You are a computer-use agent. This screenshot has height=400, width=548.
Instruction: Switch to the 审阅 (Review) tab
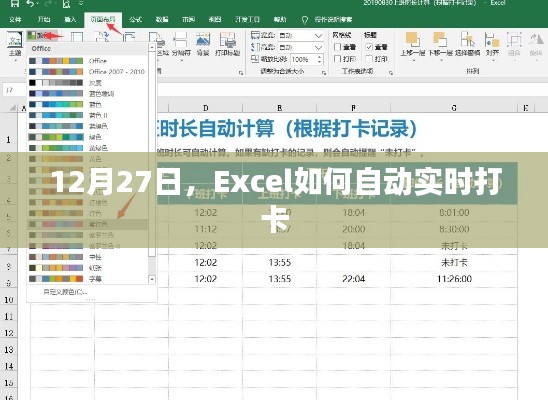pos(188,19)
